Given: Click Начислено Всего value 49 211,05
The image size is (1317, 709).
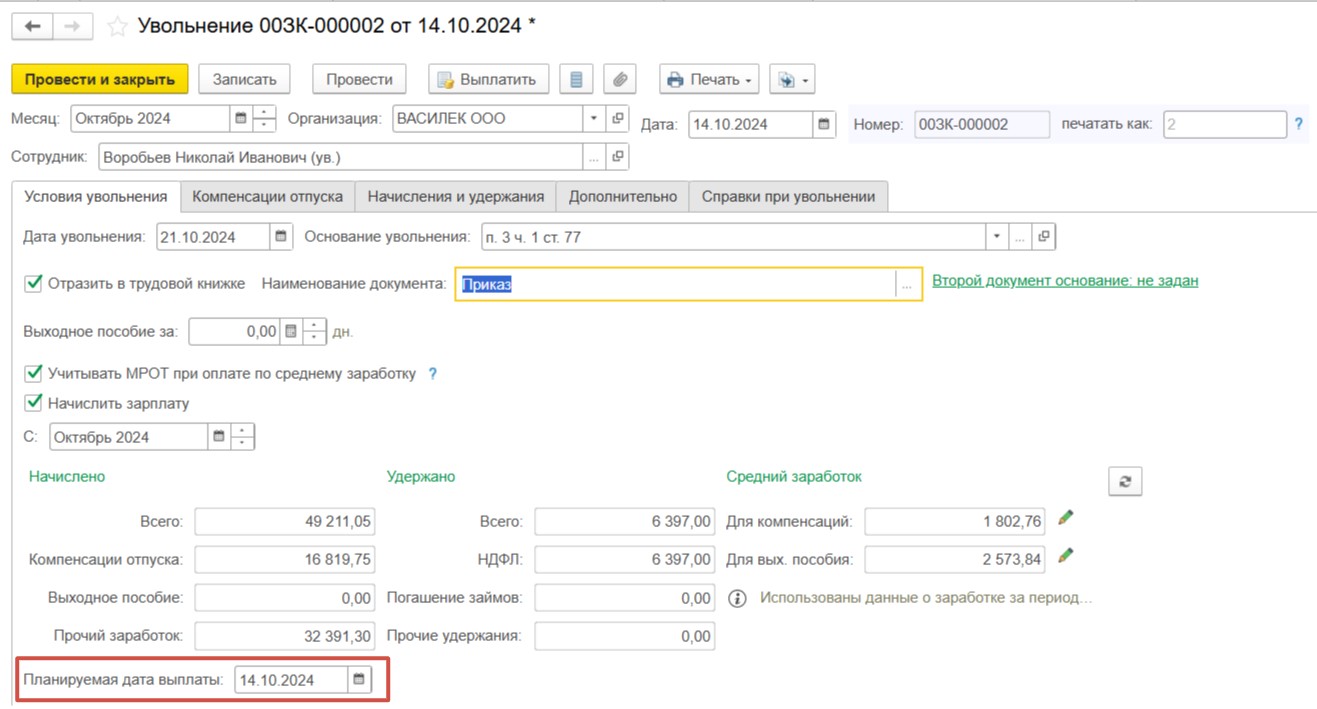Looking at the screenshot, I should pos(285,522).
